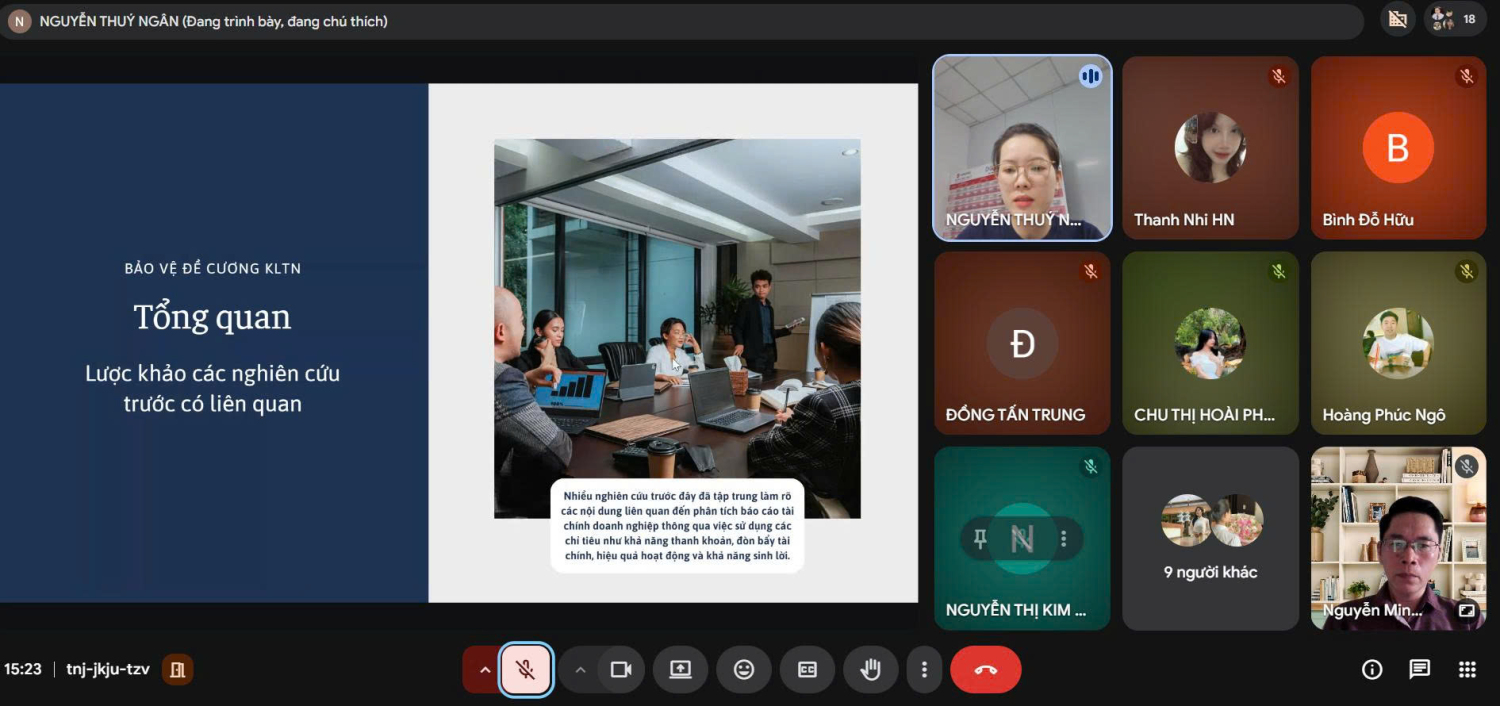Pin the NGUYỄN THỊ KIM tile
Image resolution: width=1500 pixels, height=706 pixels.
pyautogui.click(x=980, y=539)
